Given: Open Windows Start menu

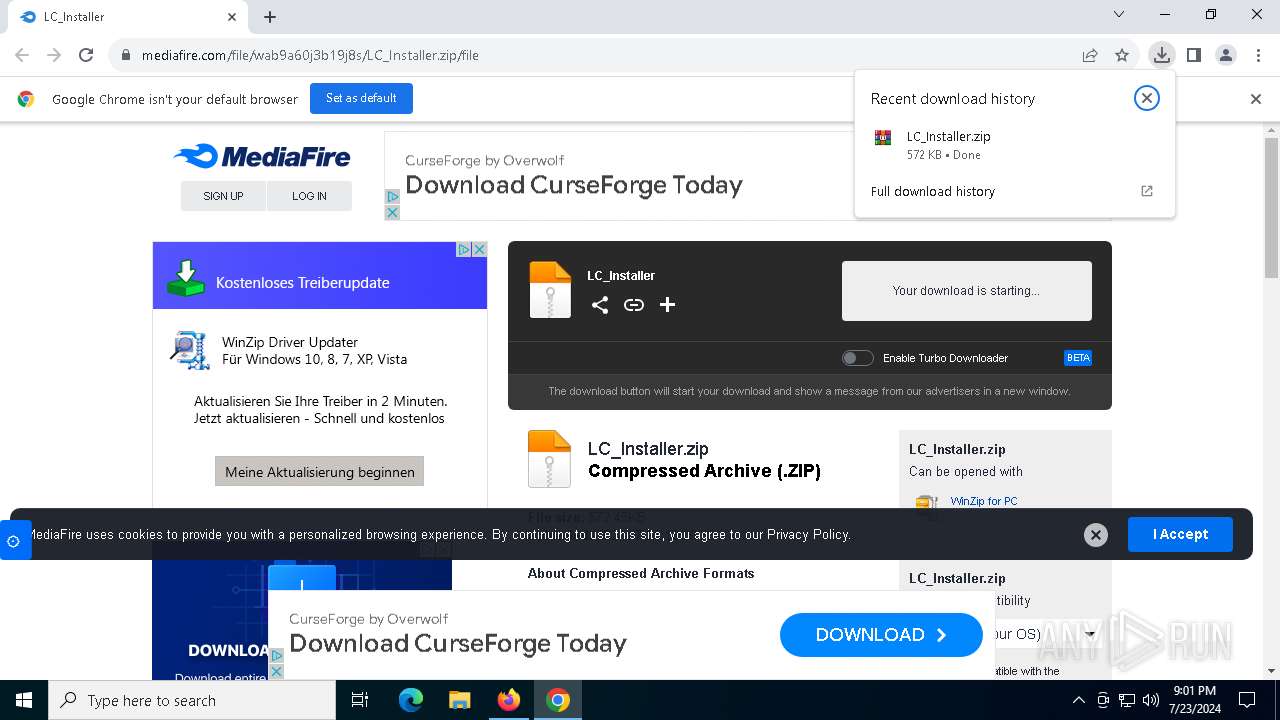Looking at the screenshot, I should pos(24,700).
